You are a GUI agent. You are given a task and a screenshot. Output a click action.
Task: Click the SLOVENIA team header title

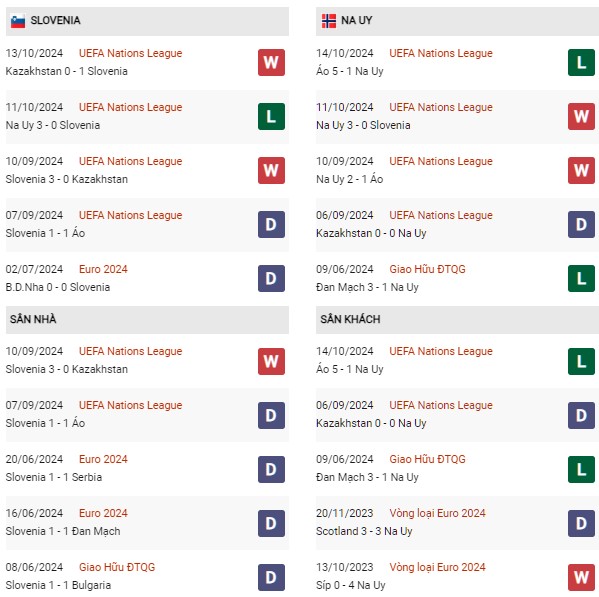[x=55, y=20]
